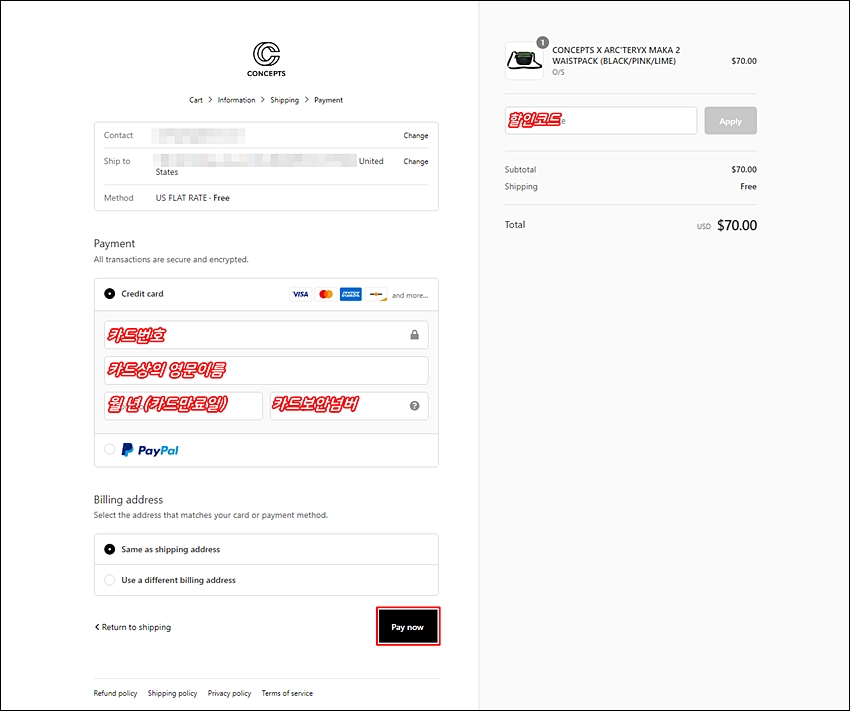
Task: Select the Credit card payment option
Action: [110, 294]
